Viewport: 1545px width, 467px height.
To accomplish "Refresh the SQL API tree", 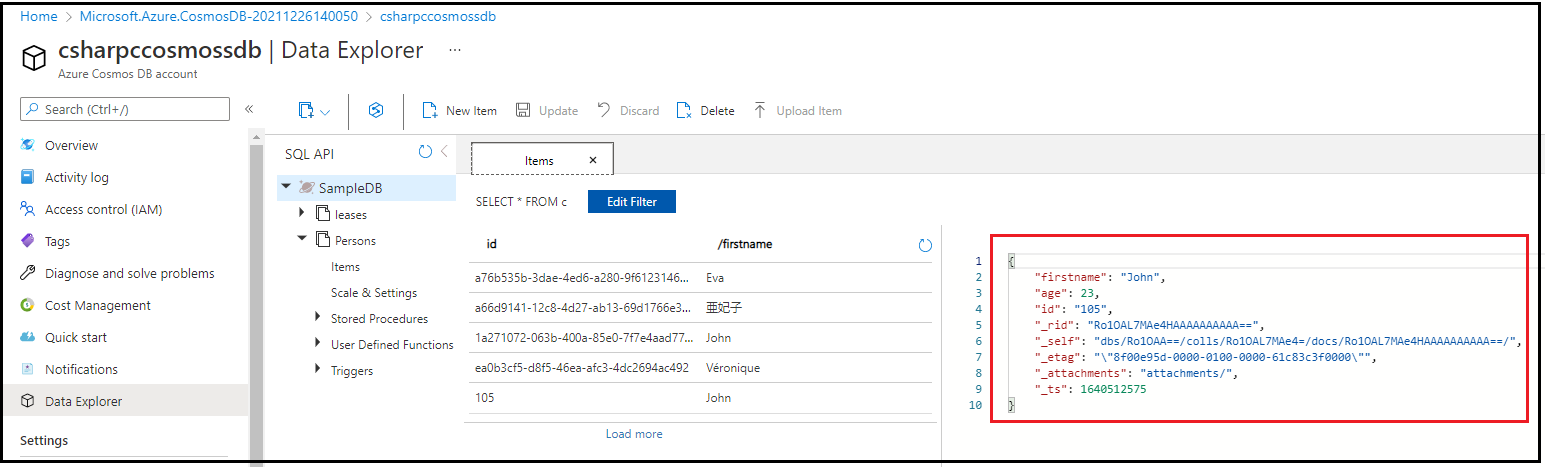I will (x=425, y=152).
